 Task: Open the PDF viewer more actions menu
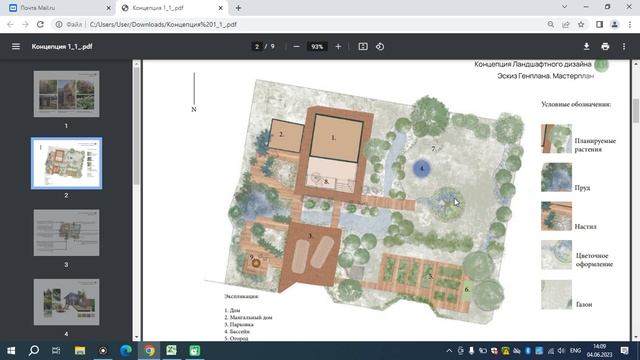pyautogui.click(x=624, y=47)
